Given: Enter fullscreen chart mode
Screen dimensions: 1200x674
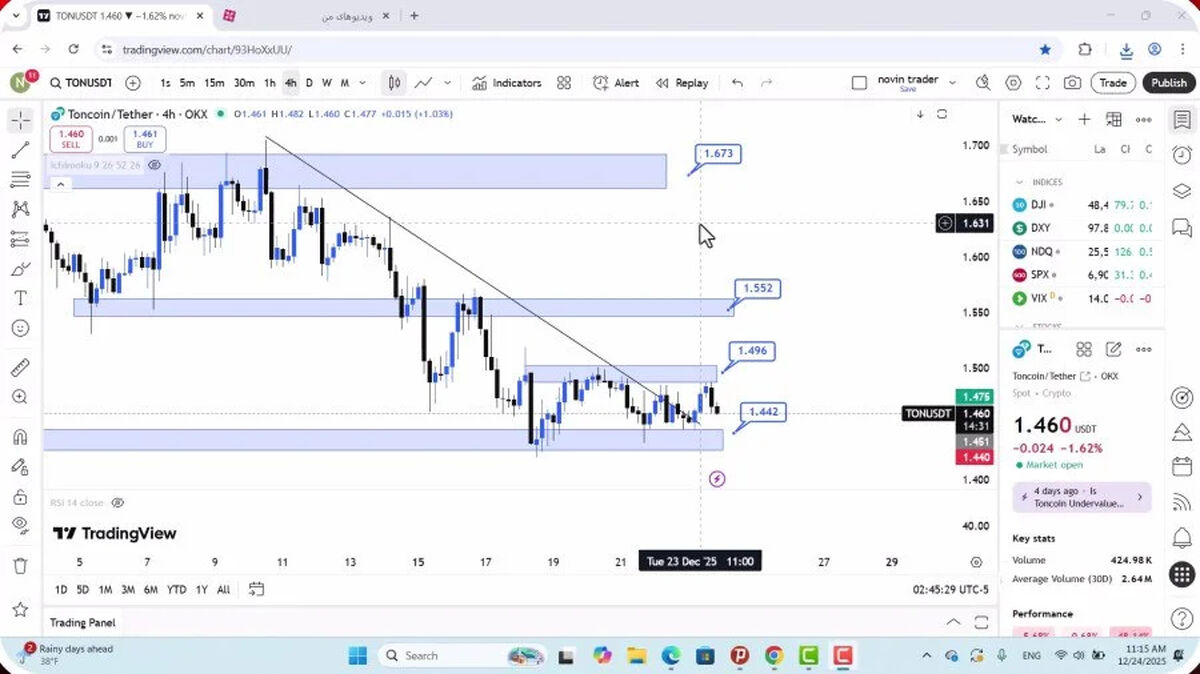Looking at the screenshot, I should (1042, 83).
